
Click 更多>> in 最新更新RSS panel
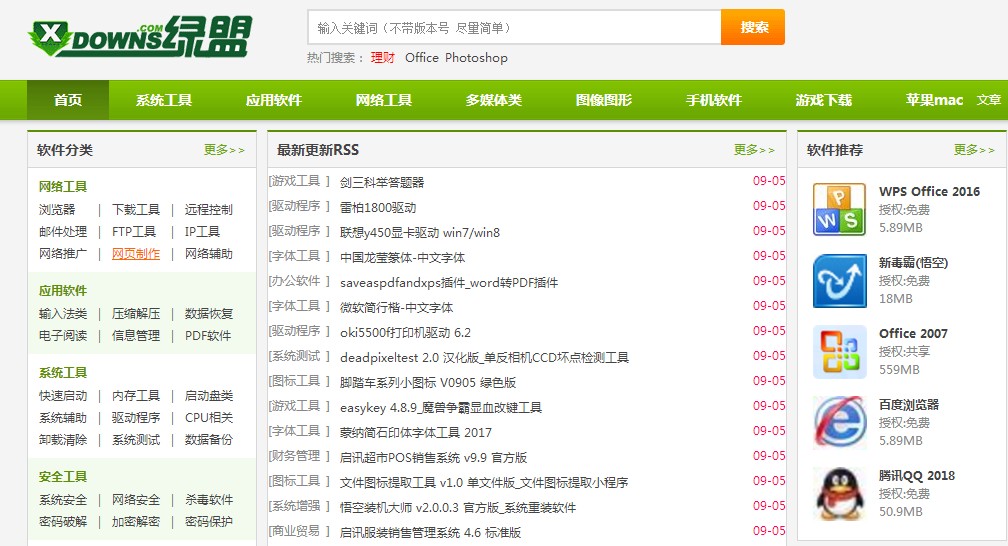coord(754,150)
